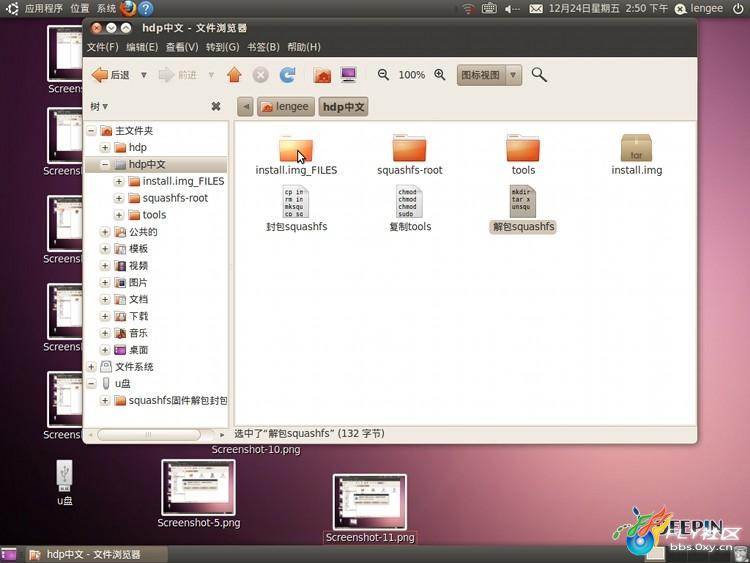Screen dimensions: 750x563
Task: Click the search magnifier icon
Action: coord(539,75)
